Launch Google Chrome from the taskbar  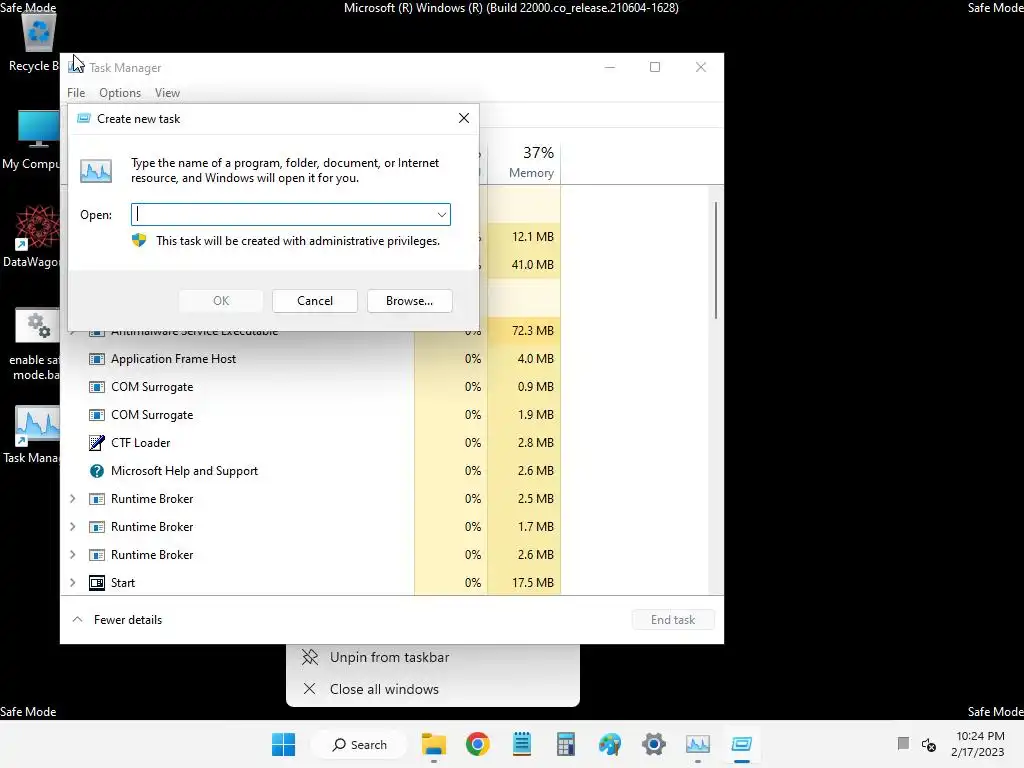(477, 744)
